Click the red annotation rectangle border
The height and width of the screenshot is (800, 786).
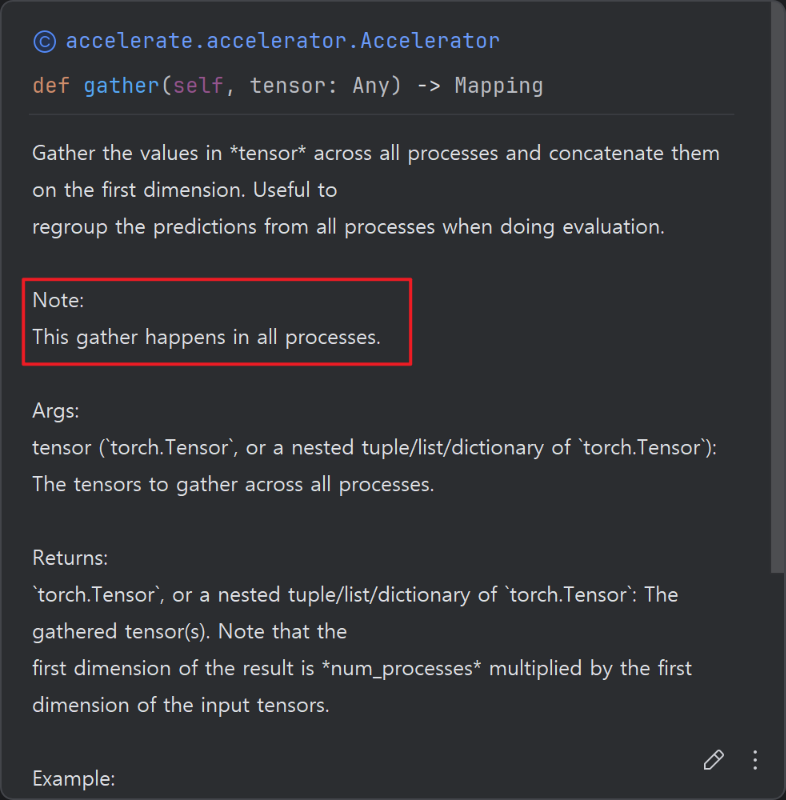[216, 277]
